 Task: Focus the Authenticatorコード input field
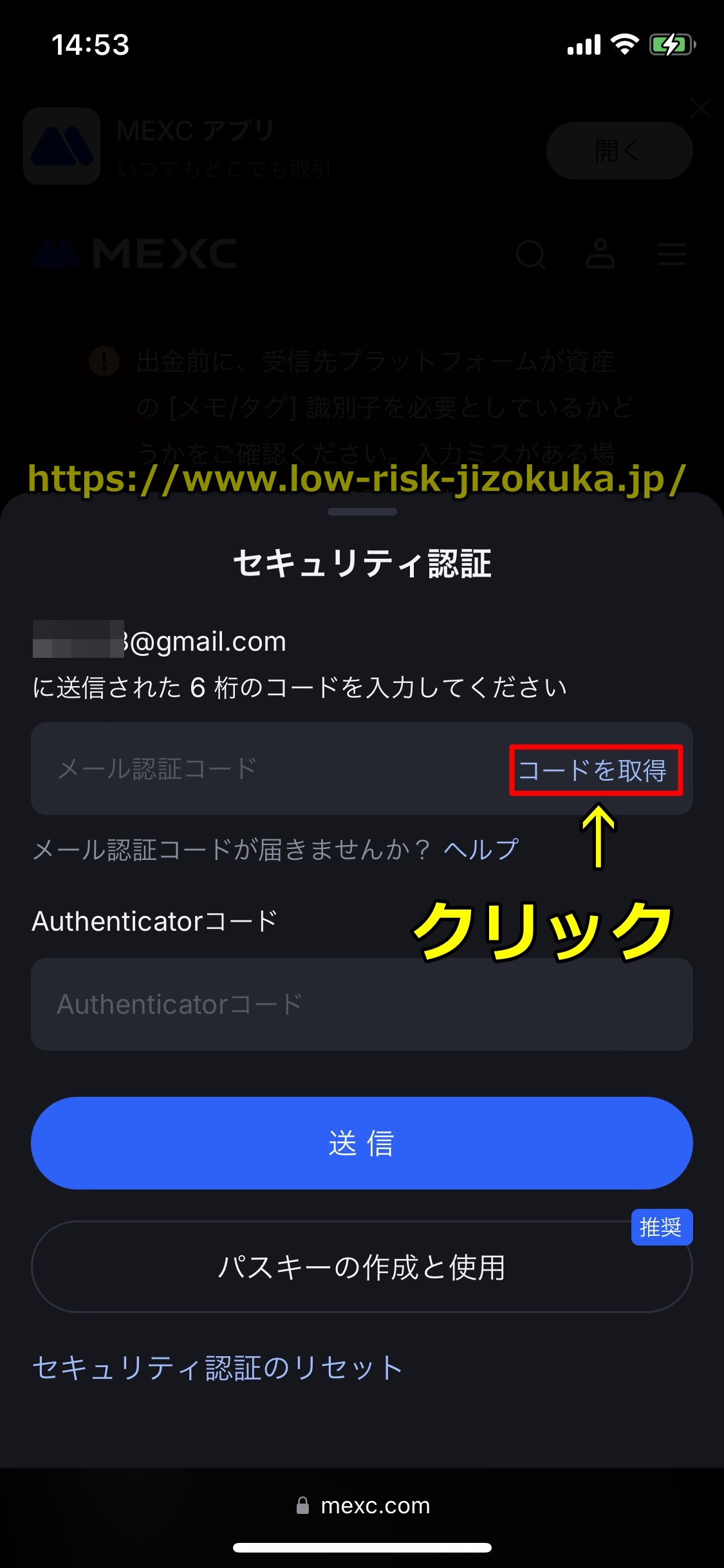[x=362, y=1004]
